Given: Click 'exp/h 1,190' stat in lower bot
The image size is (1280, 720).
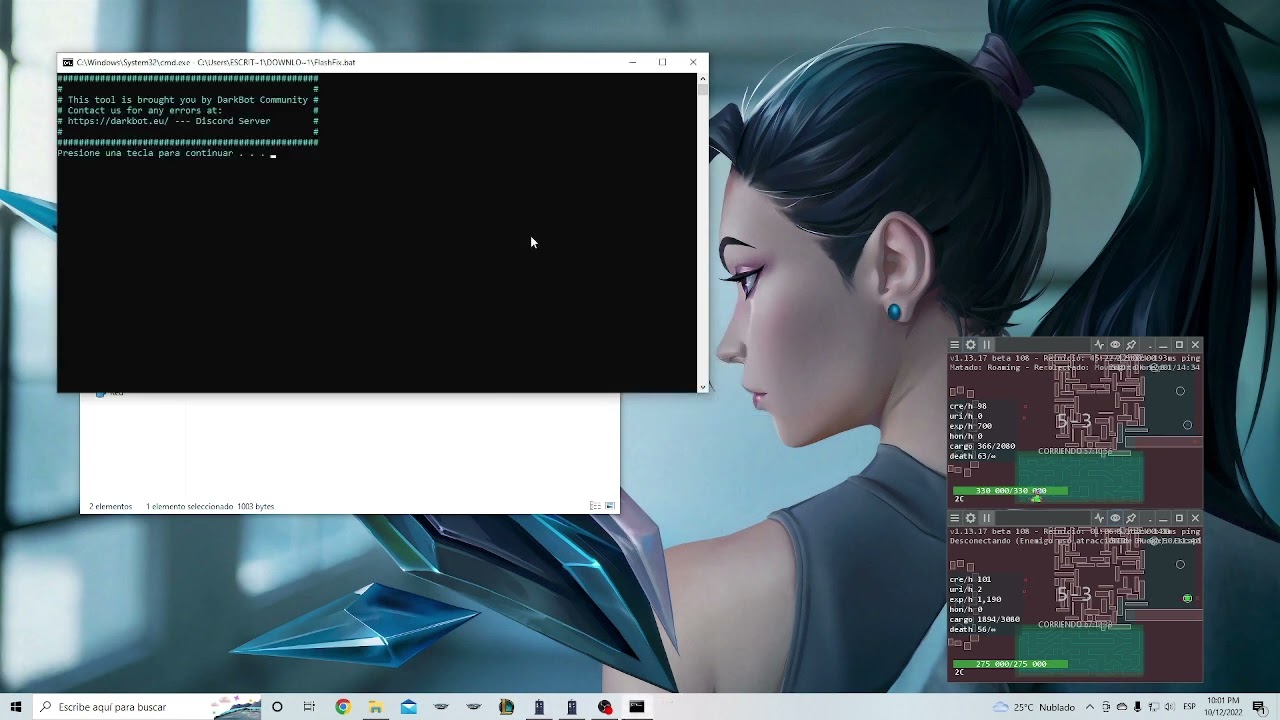Looking at the screenshot, I should pyautogui.click(x=975, y=599).
